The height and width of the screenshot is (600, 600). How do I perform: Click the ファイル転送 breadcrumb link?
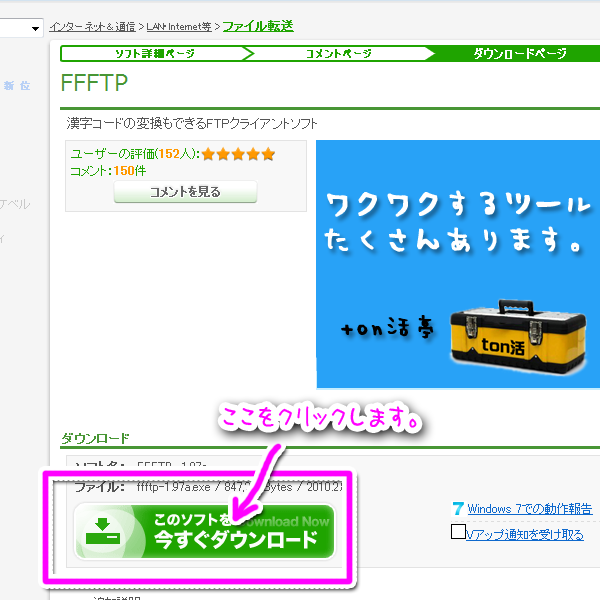[x=258, y=25]
